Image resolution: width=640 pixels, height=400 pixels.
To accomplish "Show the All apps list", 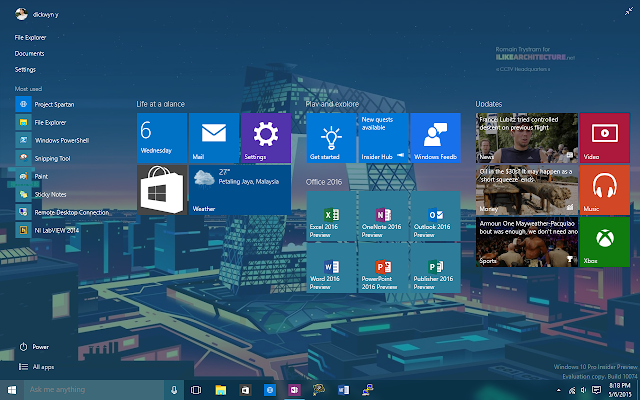I will click(36, 367).
